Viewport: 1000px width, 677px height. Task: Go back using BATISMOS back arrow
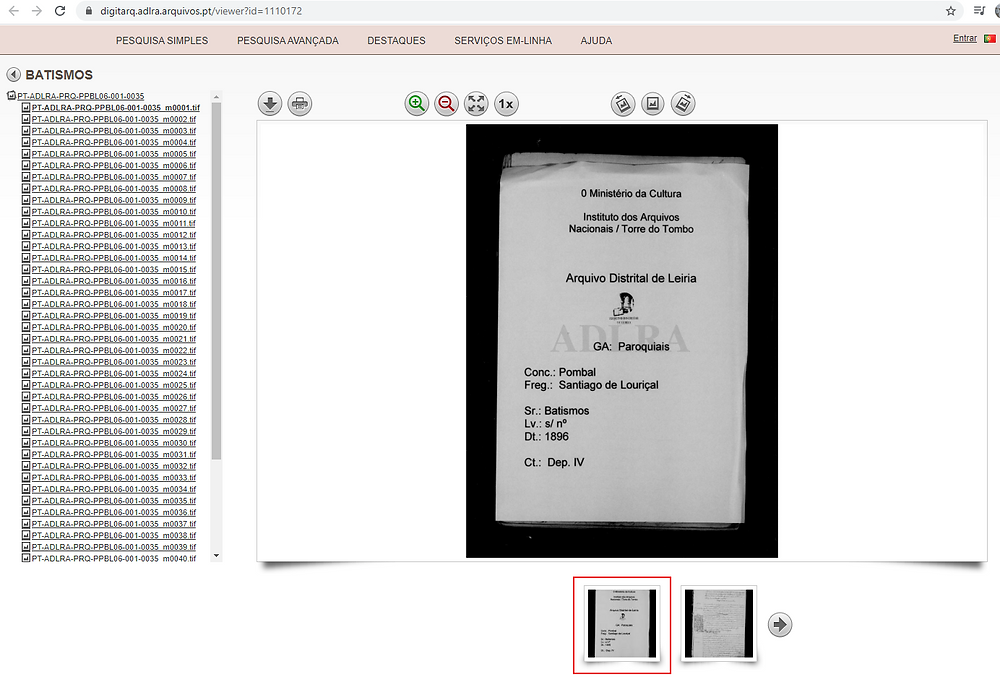pos(13,75)
